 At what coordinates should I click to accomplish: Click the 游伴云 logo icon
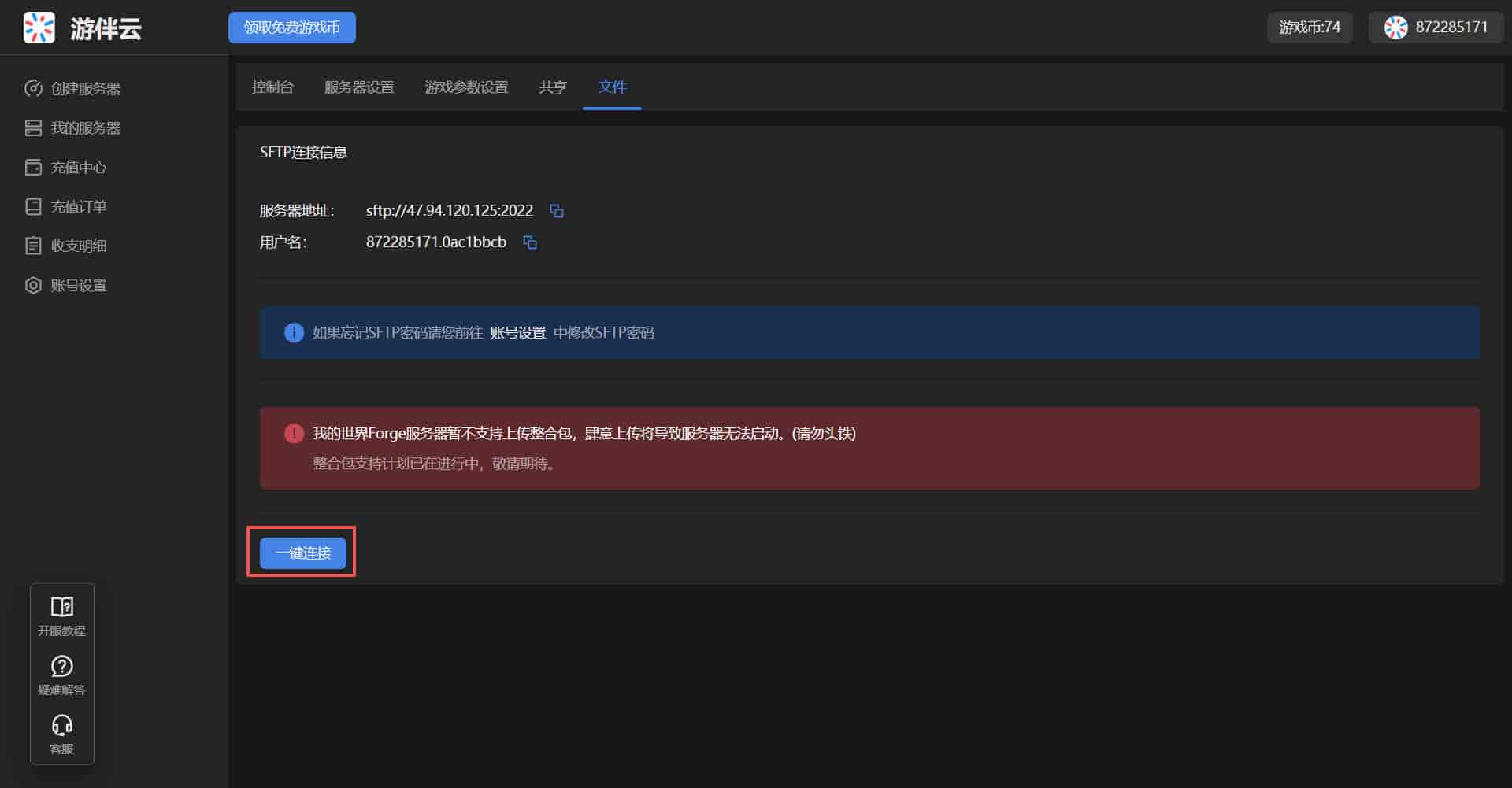(x=39, y=28)
